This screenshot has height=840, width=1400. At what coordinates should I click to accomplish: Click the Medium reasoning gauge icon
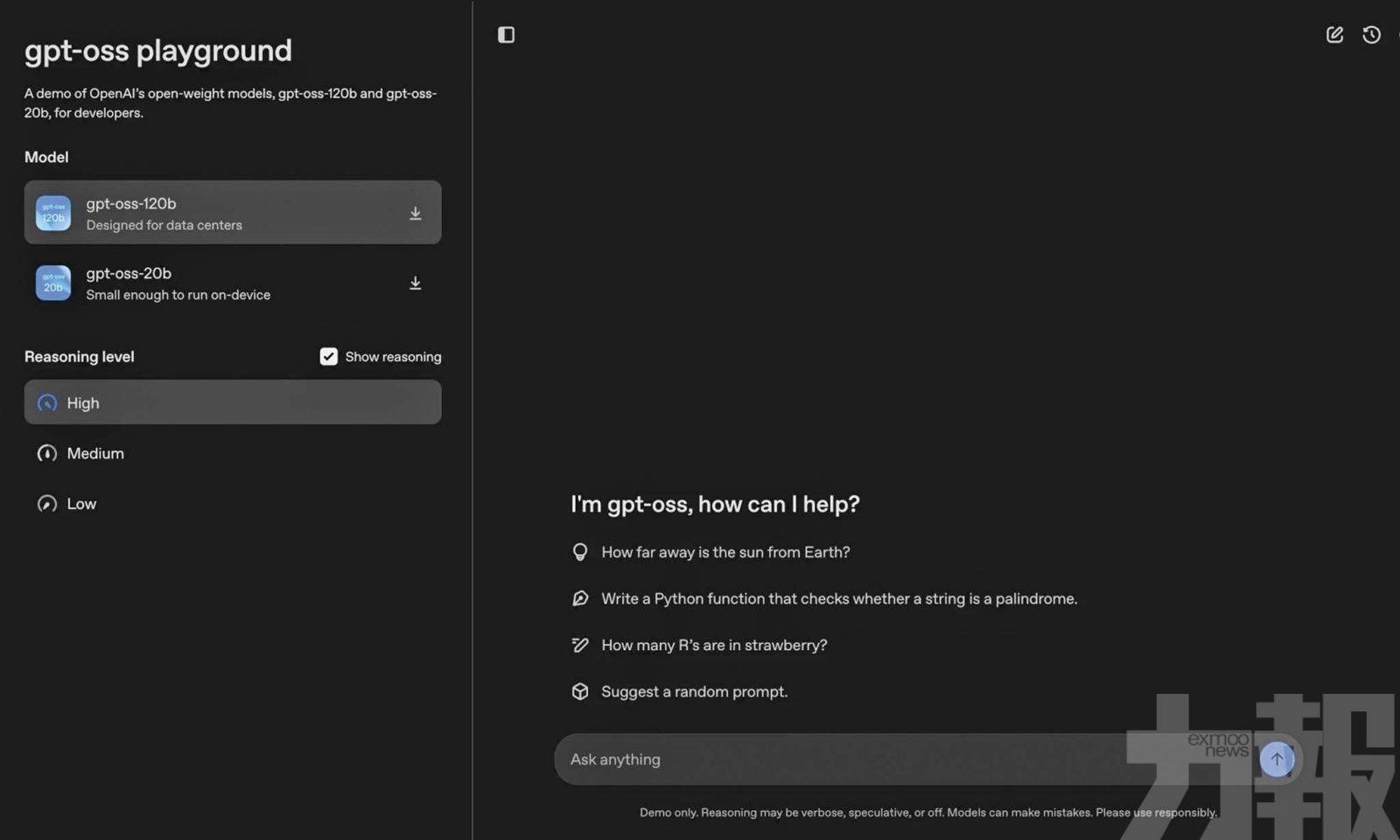click(x=47, y=453)
